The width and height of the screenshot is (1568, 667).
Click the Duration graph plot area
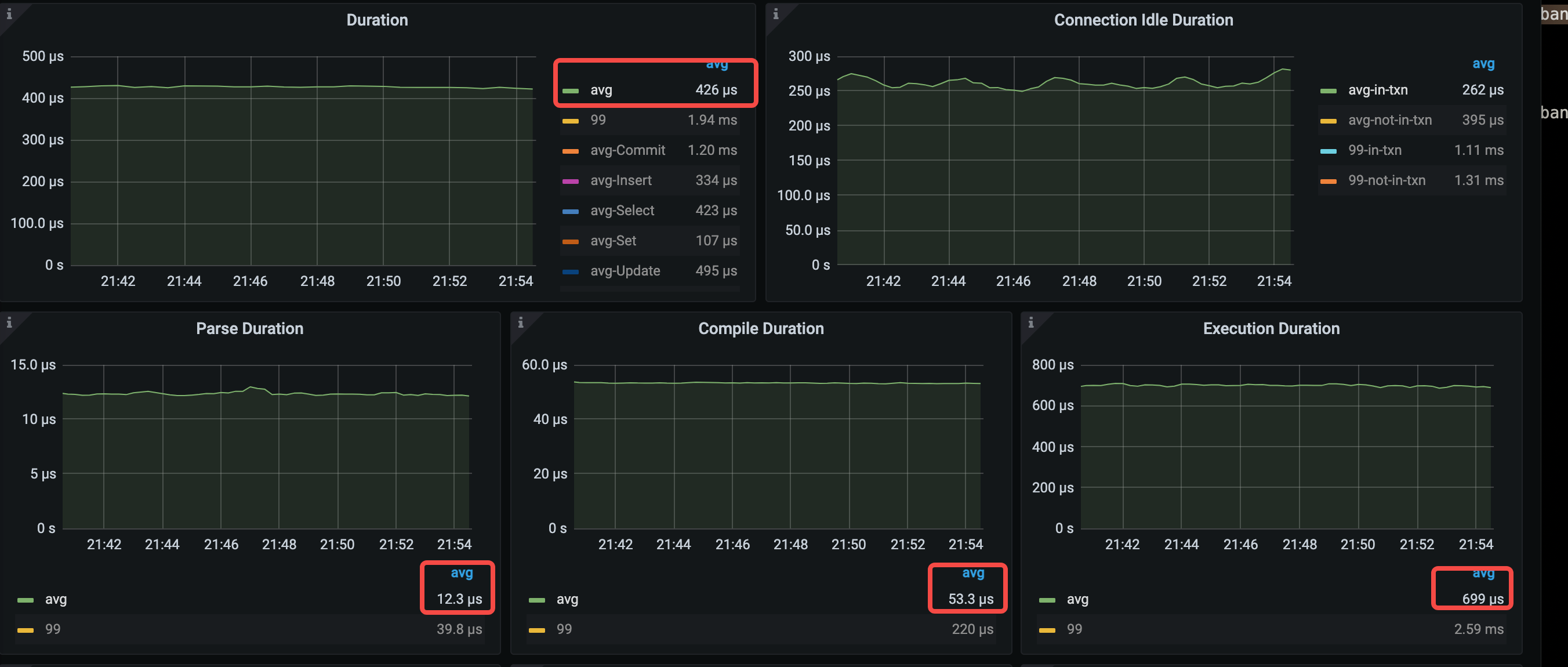(x=303, y=161)
